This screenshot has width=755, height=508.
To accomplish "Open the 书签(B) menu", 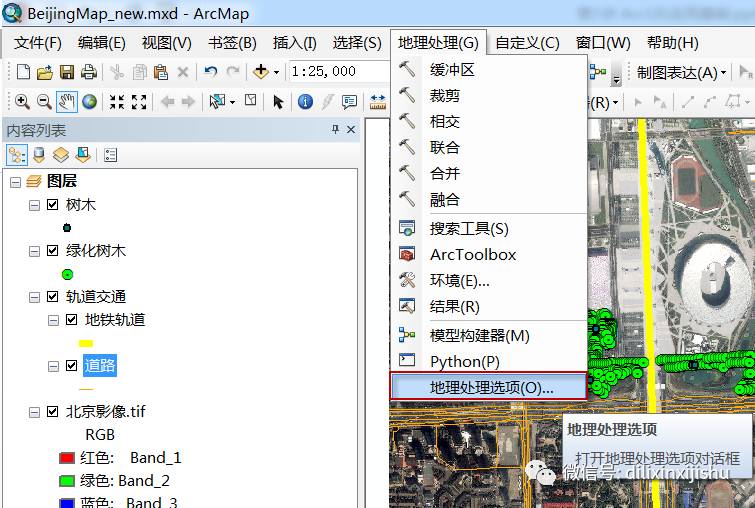I will point(232,43).
